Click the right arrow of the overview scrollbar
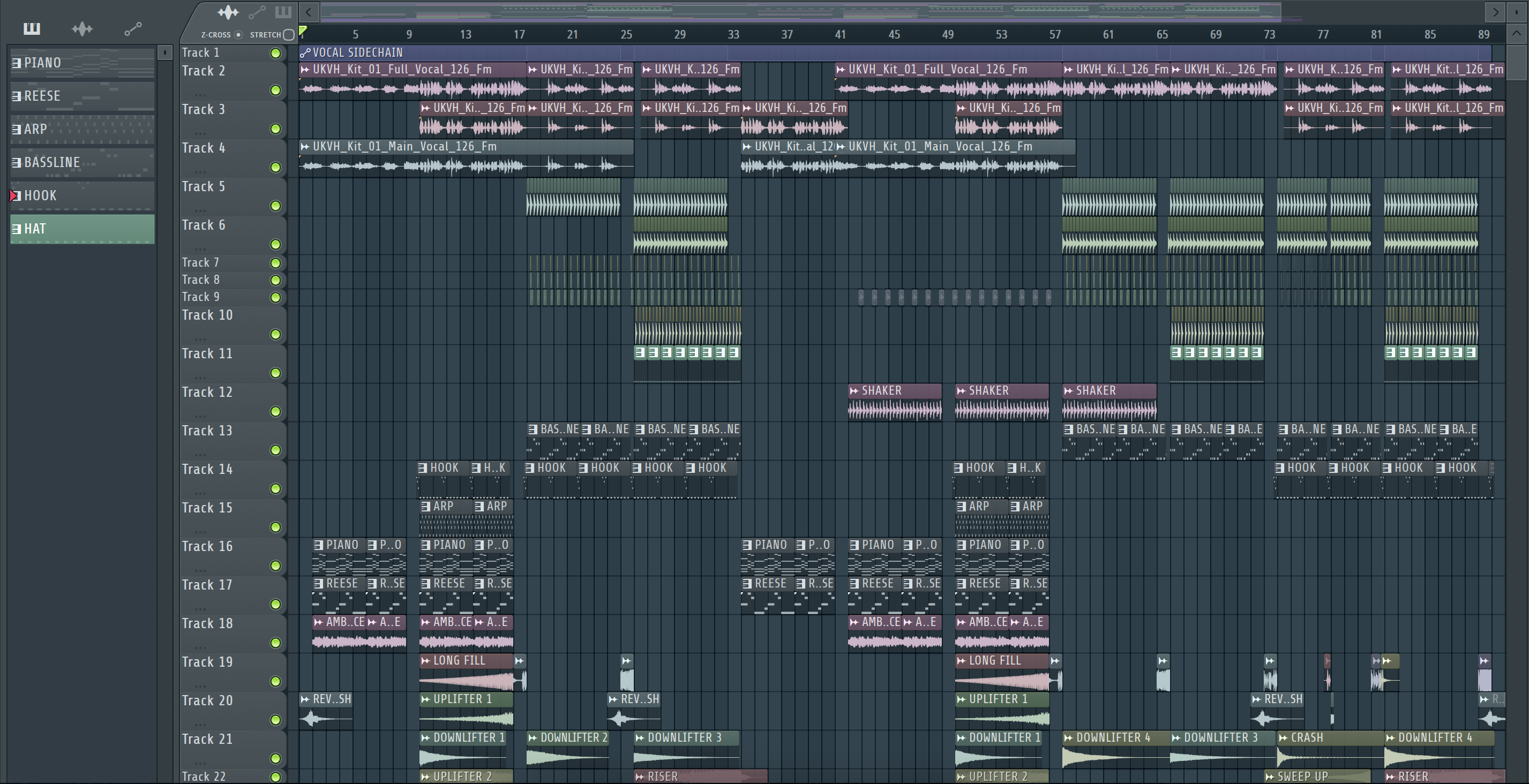 (x=1495, y=12)
